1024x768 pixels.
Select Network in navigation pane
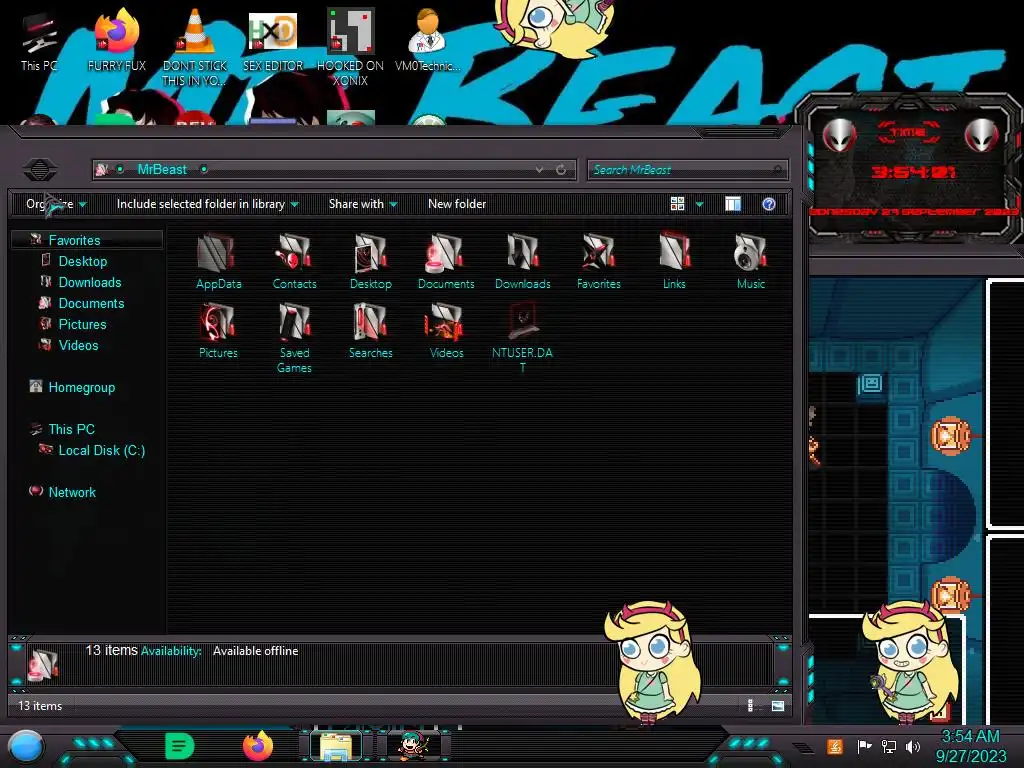pos(72,492)
